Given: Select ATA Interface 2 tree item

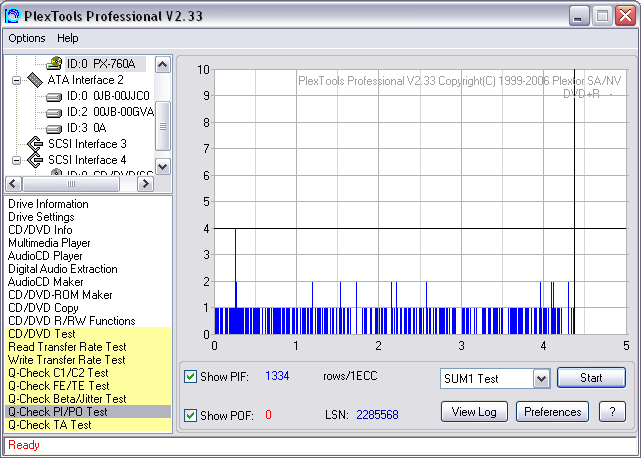Looking at the screenshot, I should point(85,80).
